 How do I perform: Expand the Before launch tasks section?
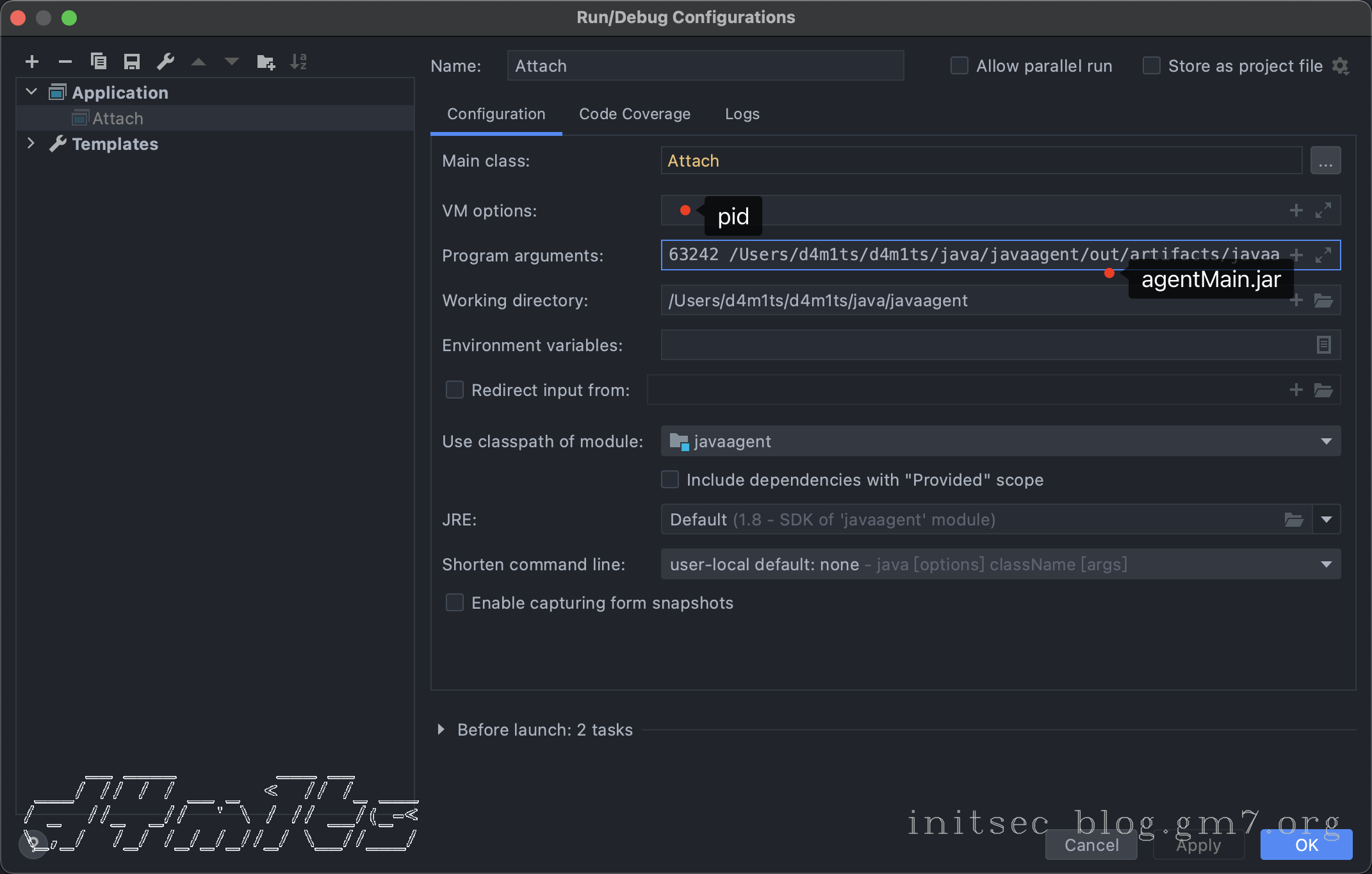(x=441, y=729)
